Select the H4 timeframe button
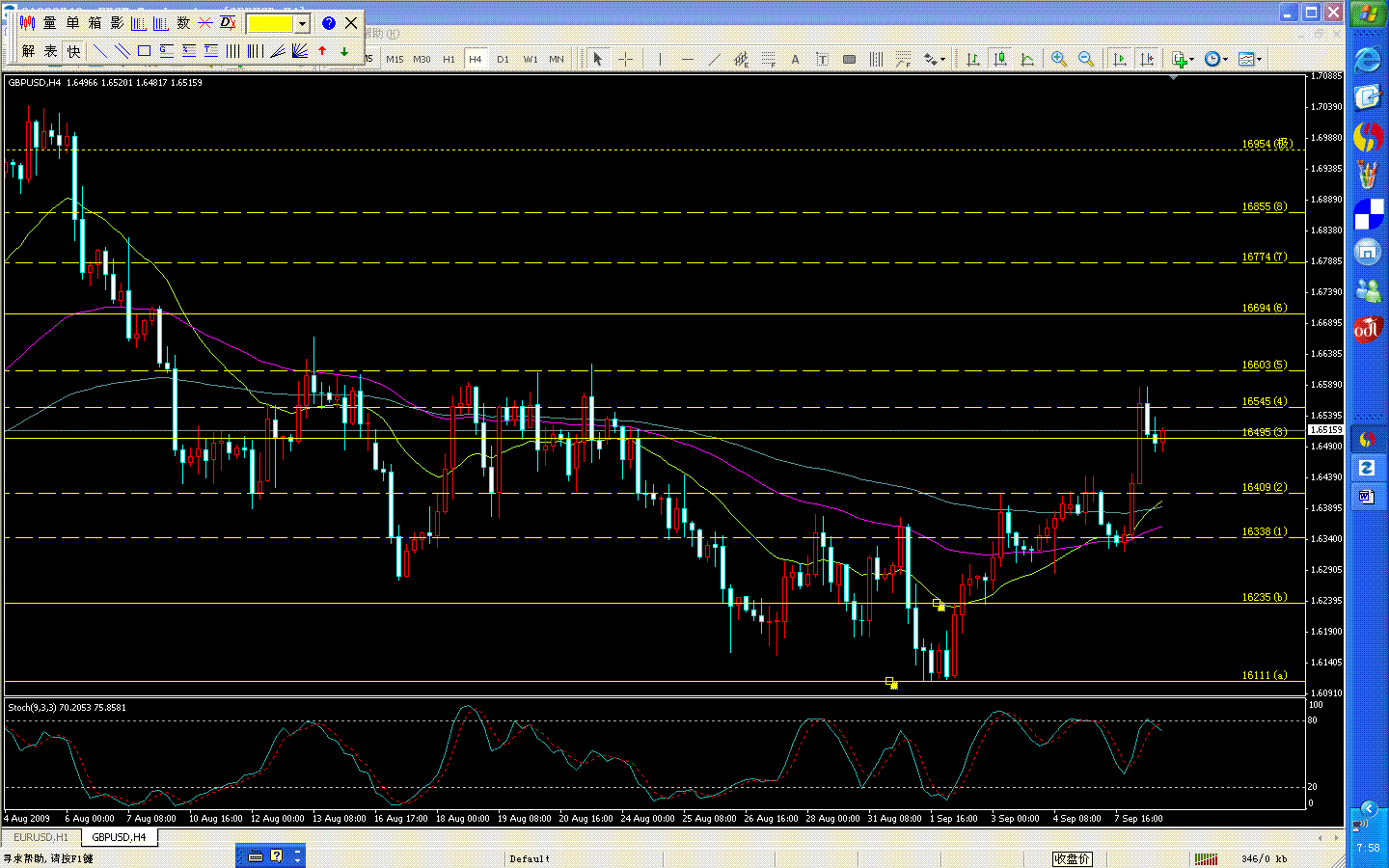This screenshot has height=868, width=1389. click(476, 59)
